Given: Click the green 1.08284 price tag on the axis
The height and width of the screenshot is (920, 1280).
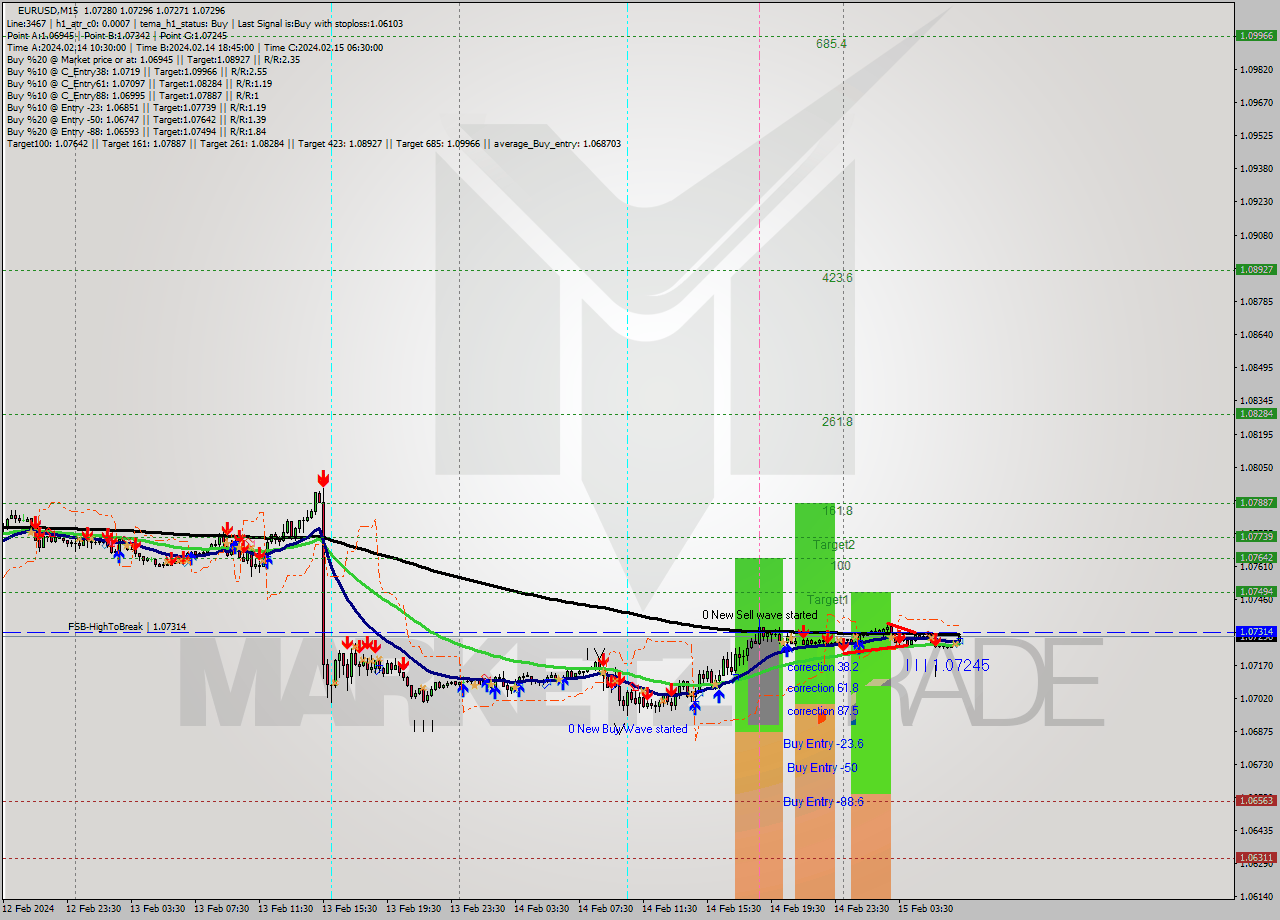Looking at the screenshot, I should 1256,413.
